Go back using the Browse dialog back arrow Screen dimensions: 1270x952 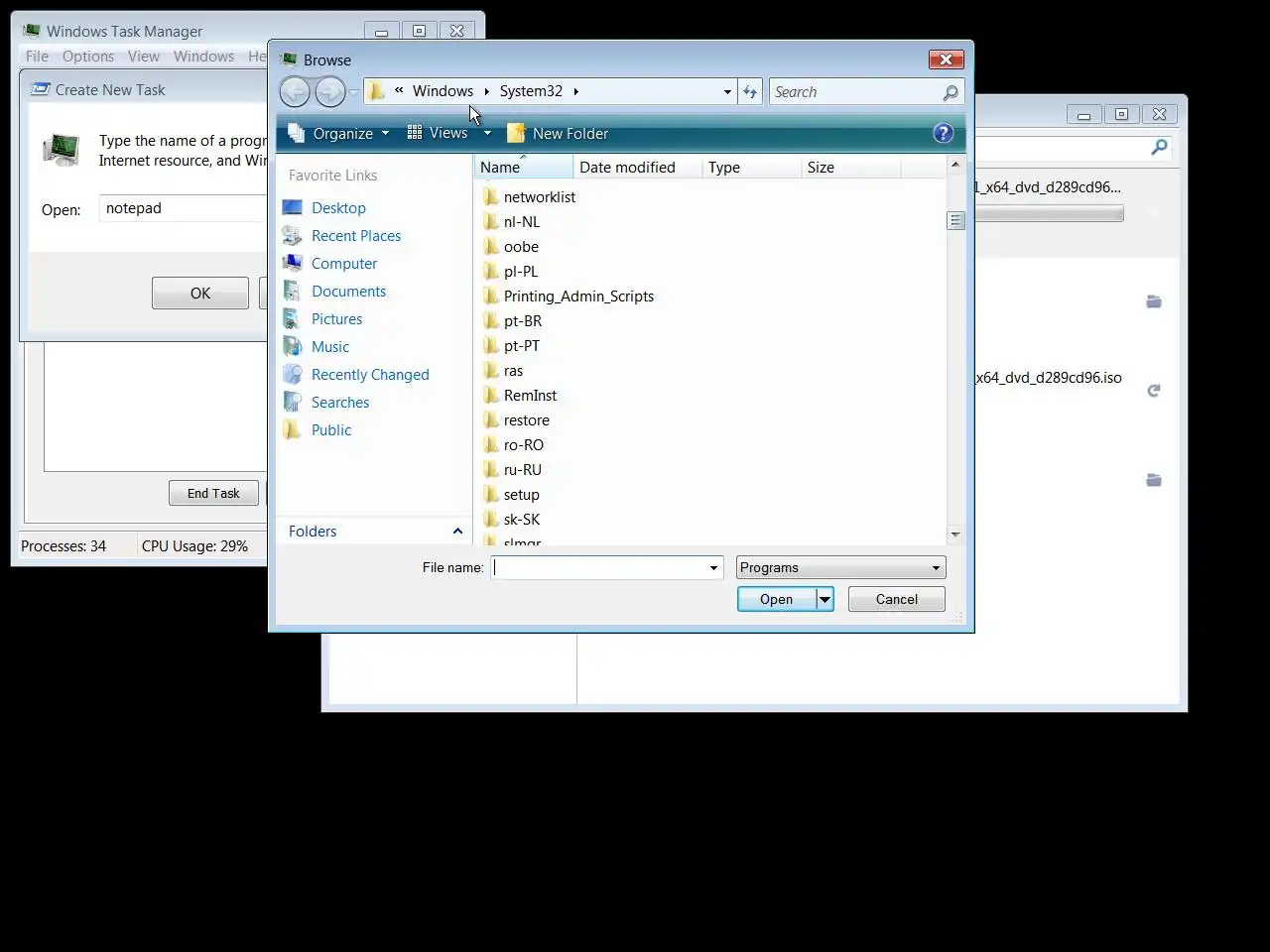coord(295,92)
